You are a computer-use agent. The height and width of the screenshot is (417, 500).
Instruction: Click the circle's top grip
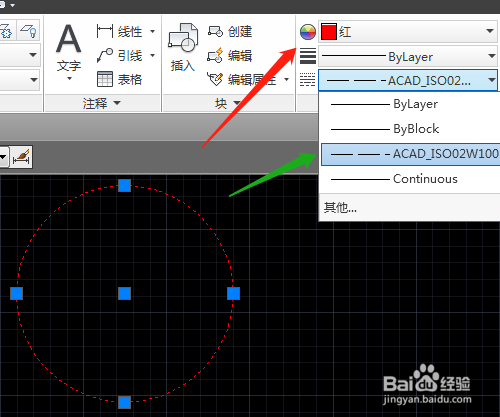tap(125, 185)
